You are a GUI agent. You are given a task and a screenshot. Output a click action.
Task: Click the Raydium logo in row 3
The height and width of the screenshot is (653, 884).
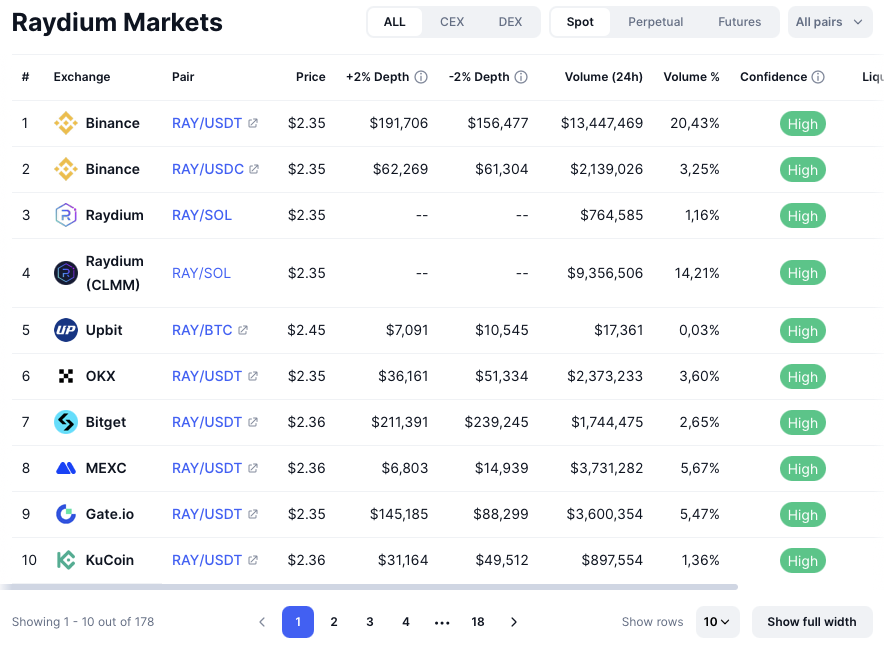click(65, 215)
